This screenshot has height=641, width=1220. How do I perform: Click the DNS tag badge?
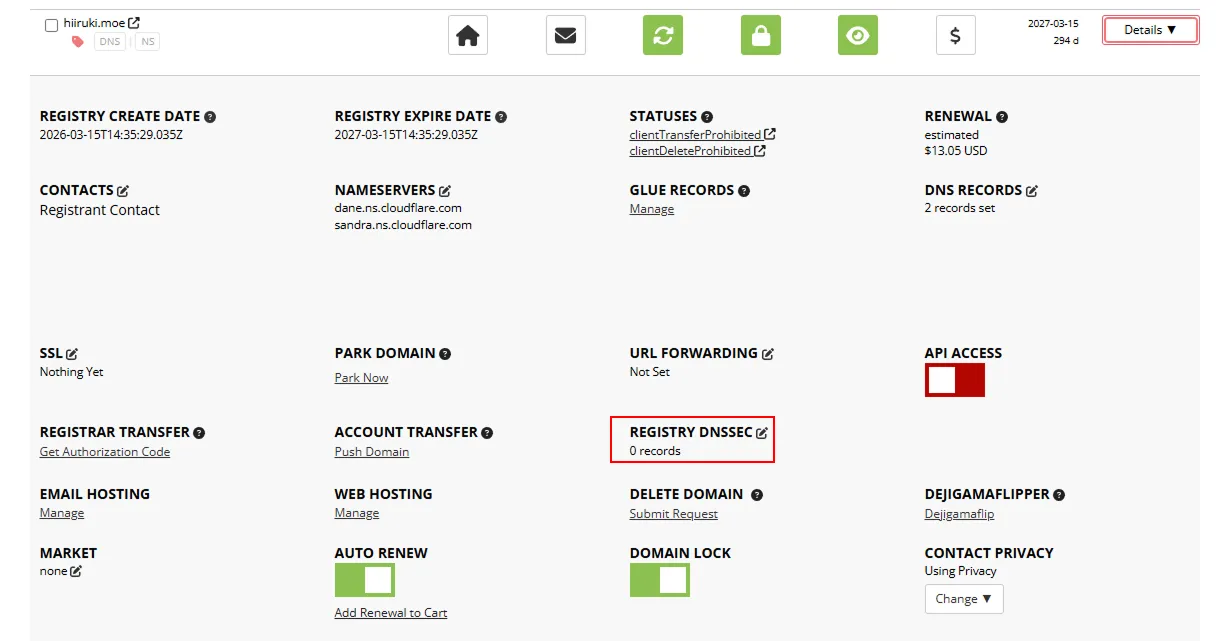(110, 41)
